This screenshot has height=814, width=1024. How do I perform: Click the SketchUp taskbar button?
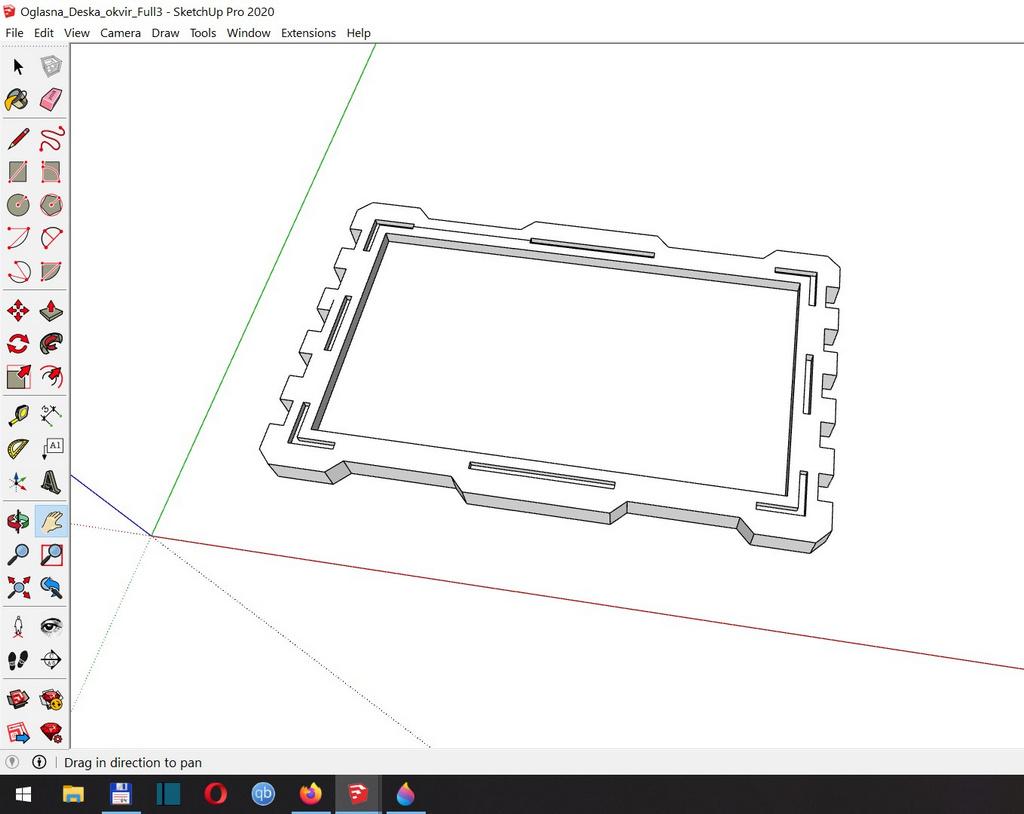357,794
